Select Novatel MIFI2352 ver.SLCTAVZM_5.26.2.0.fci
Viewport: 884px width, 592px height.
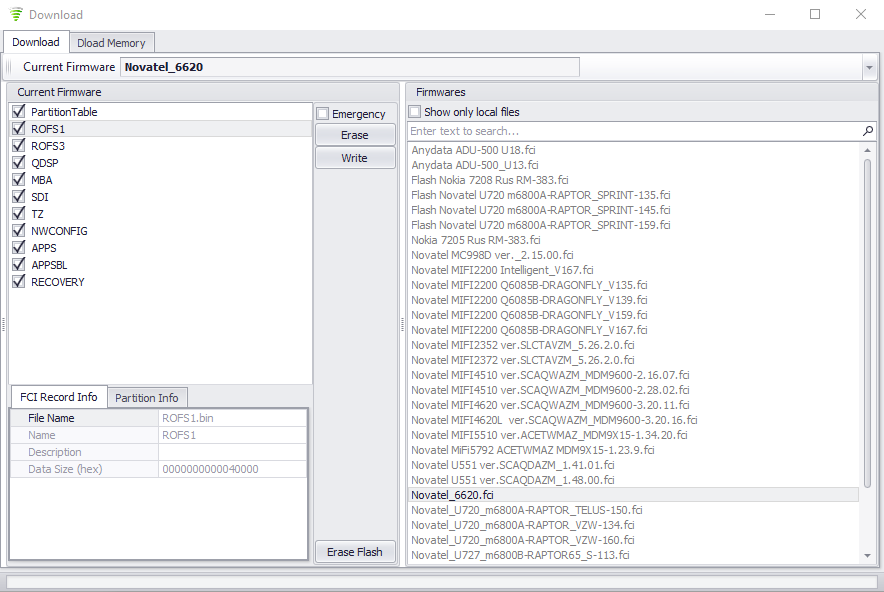[523, 345]
